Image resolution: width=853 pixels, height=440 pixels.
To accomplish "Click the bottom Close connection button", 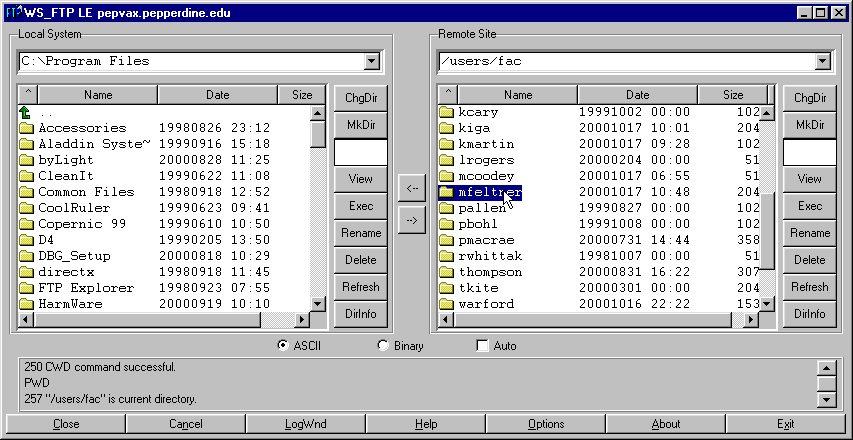I will 66,424.
